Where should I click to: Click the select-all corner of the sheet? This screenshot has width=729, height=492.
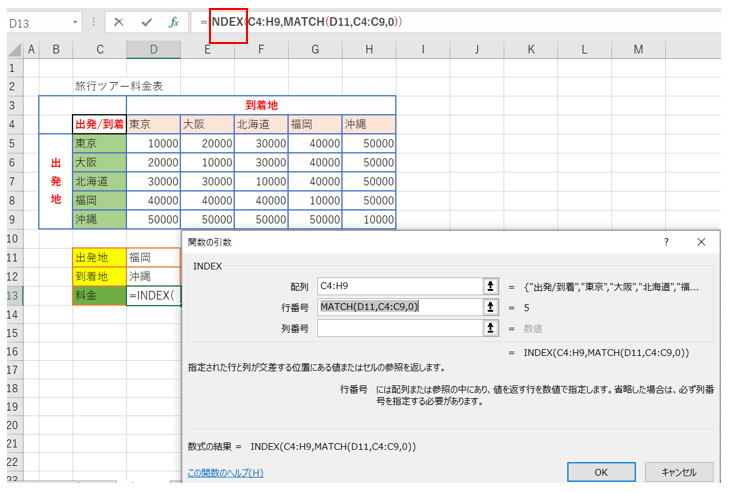14,49
